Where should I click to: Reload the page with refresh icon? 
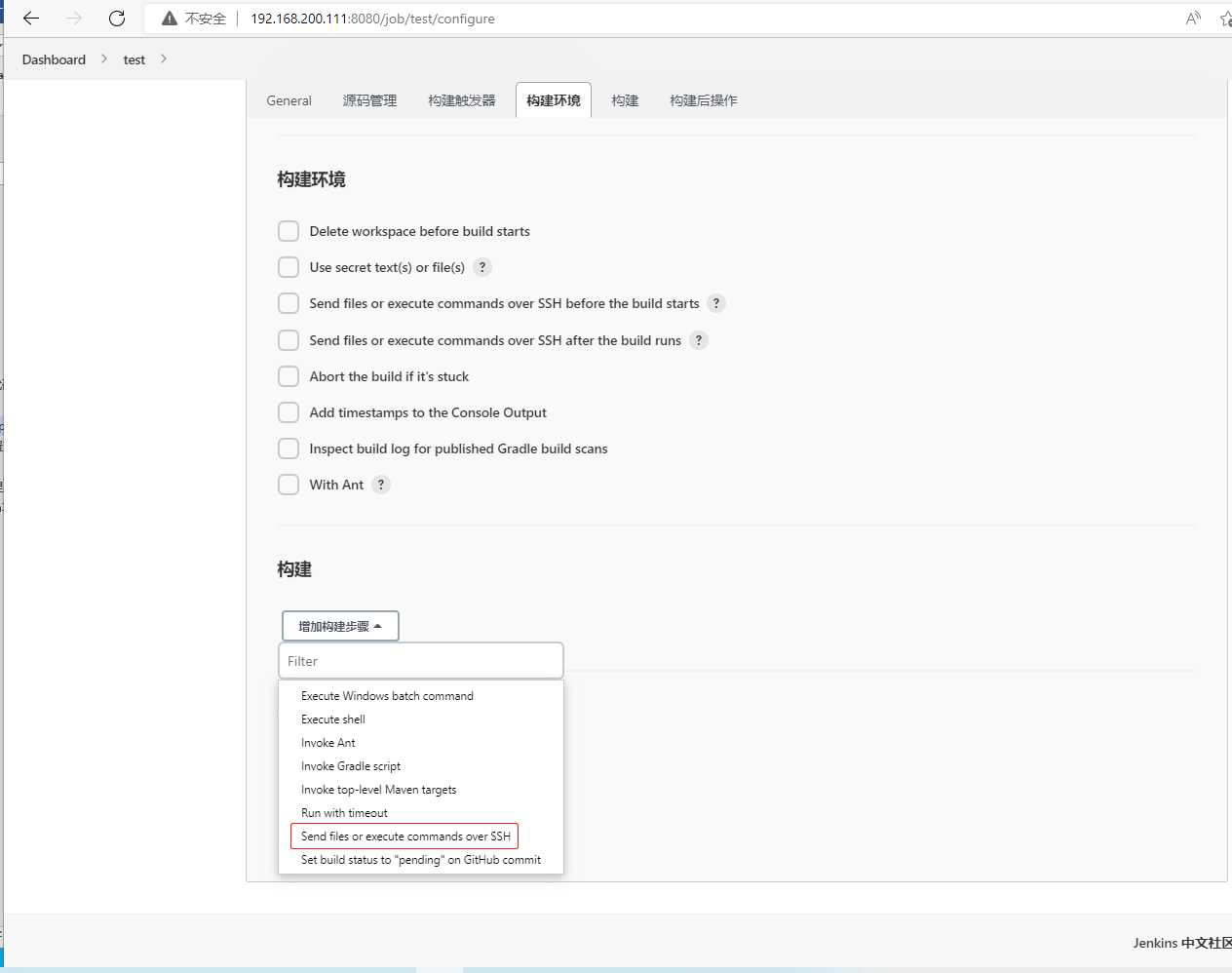[x=117, y=19]
